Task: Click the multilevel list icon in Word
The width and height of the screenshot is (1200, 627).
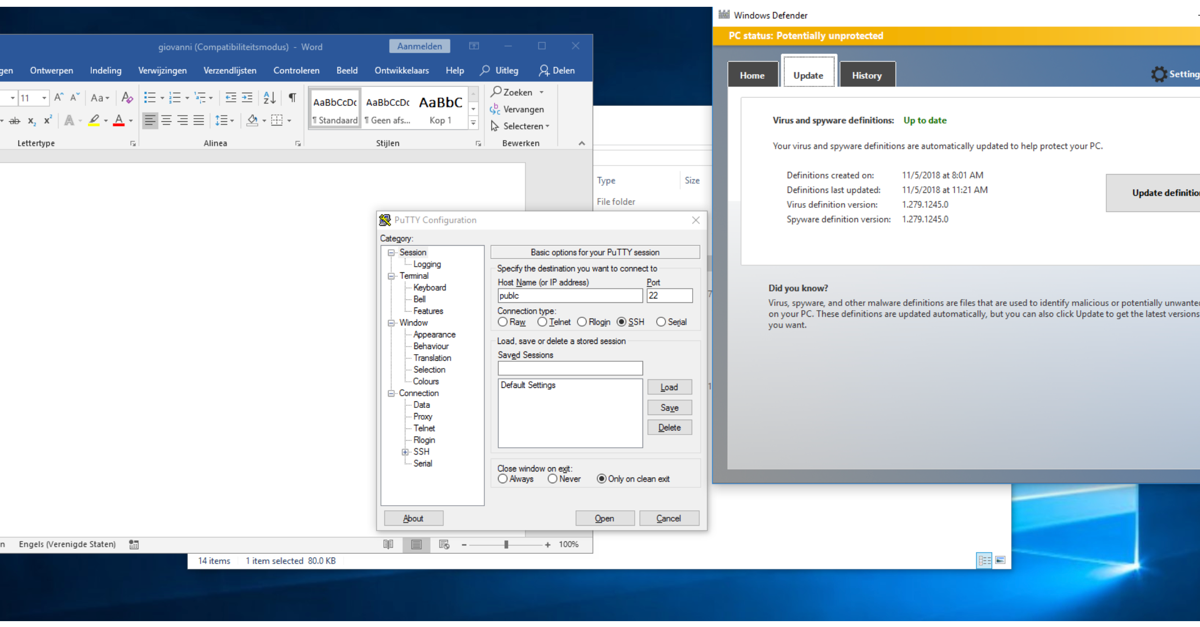Action: tap(200, 98)
